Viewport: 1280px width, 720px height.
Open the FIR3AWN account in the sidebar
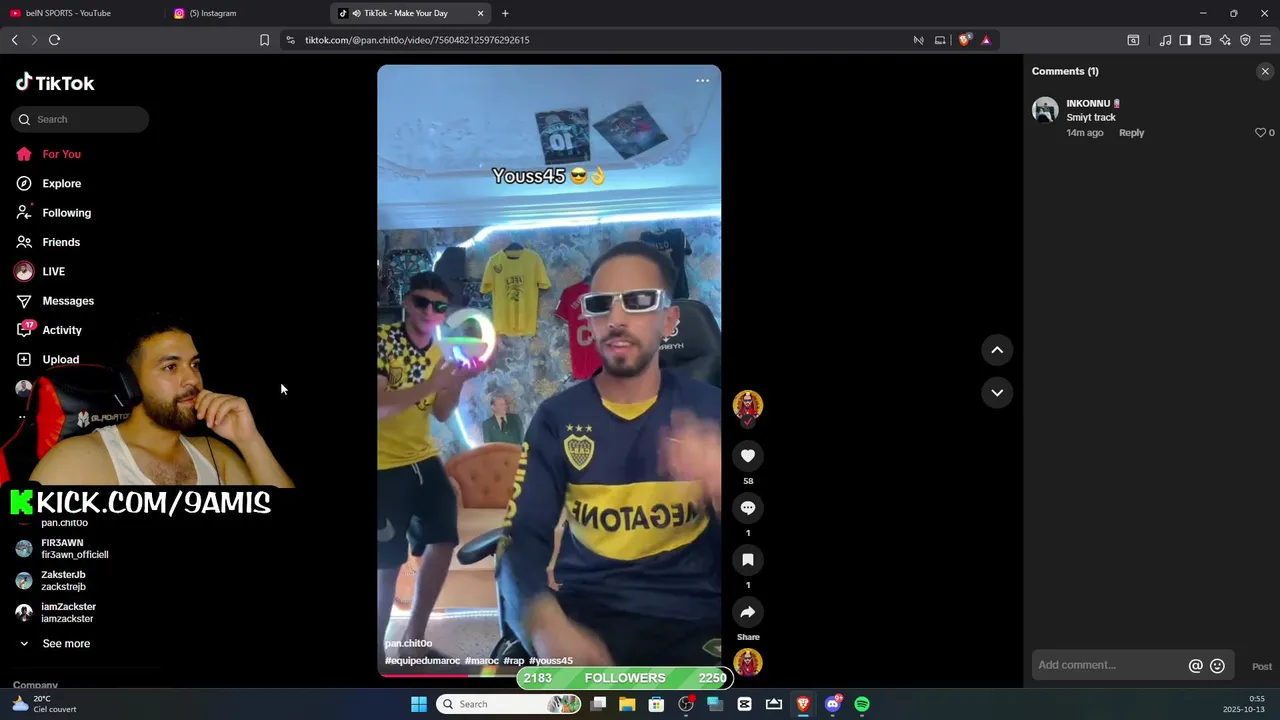(x=62, y=549)
